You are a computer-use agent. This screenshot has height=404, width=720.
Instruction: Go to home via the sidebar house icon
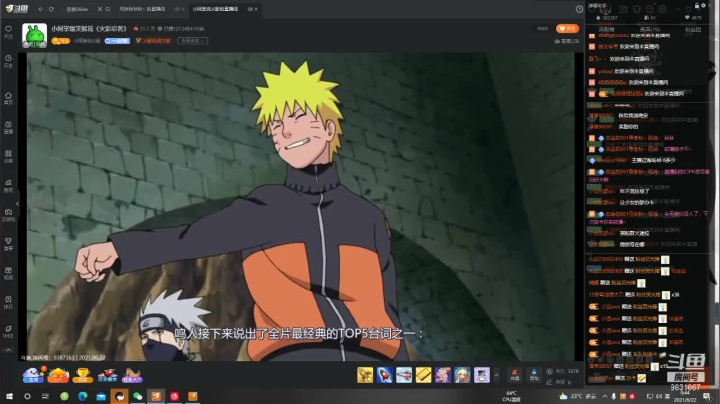8,98
